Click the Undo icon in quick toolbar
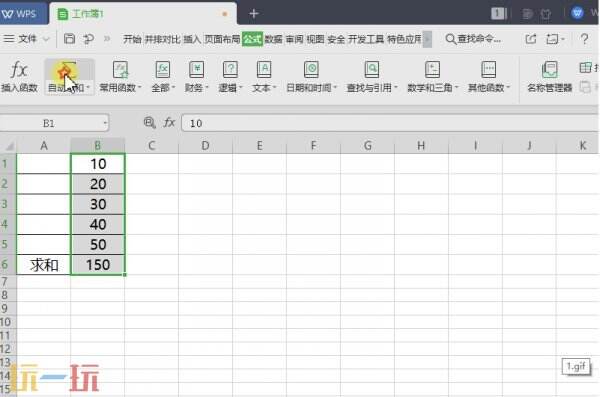 click(88, 39)
